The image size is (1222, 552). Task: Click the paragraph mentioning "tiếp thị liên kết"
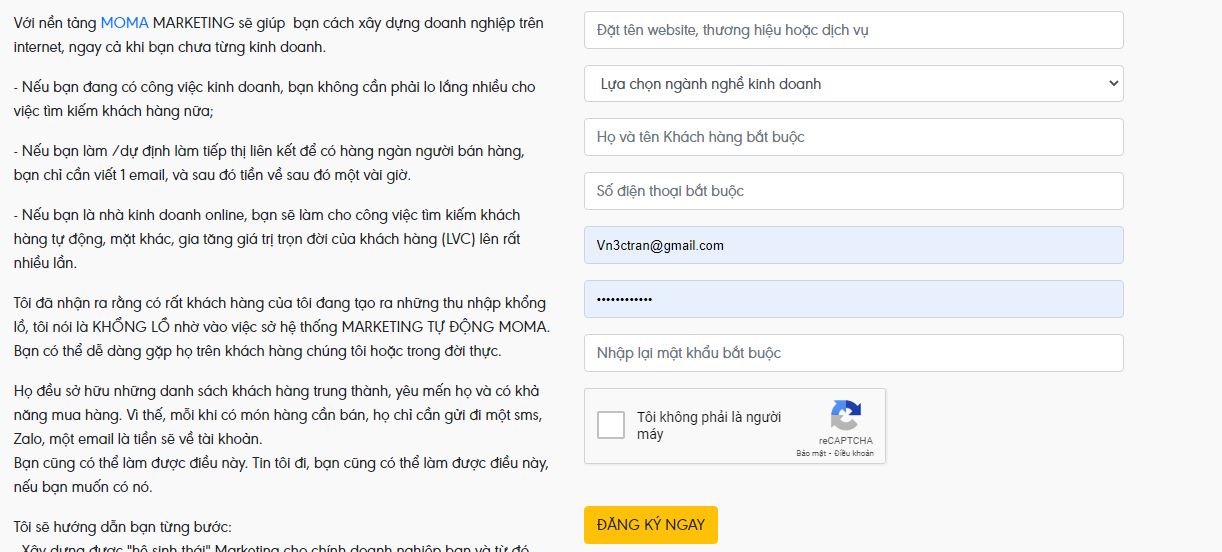pos(268,163)
